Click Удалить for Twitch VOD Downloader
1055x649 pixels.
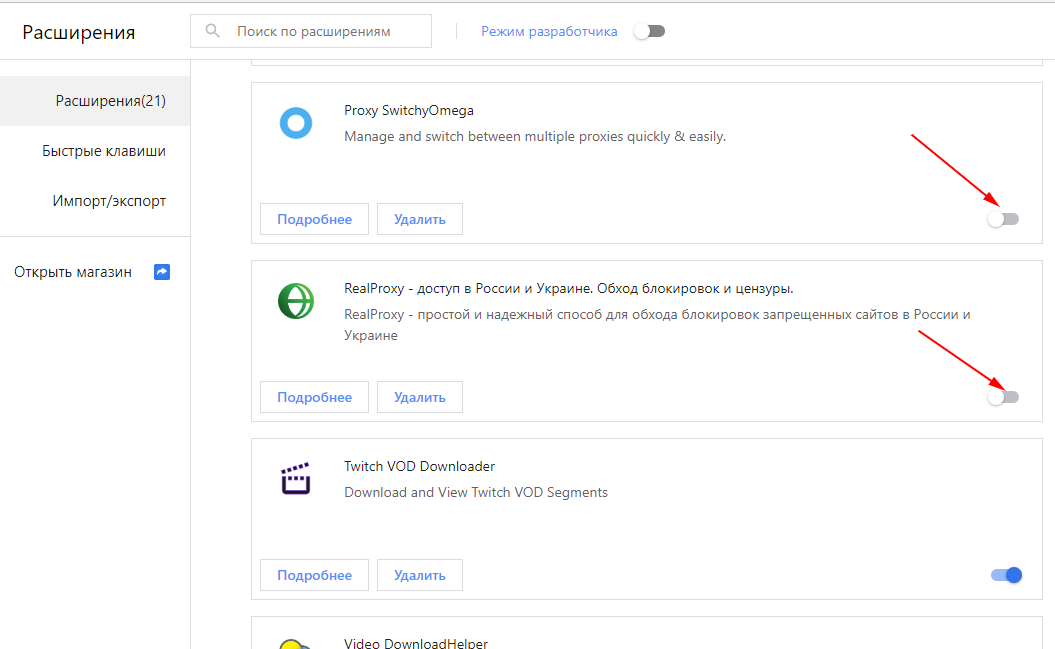(419, 575)
